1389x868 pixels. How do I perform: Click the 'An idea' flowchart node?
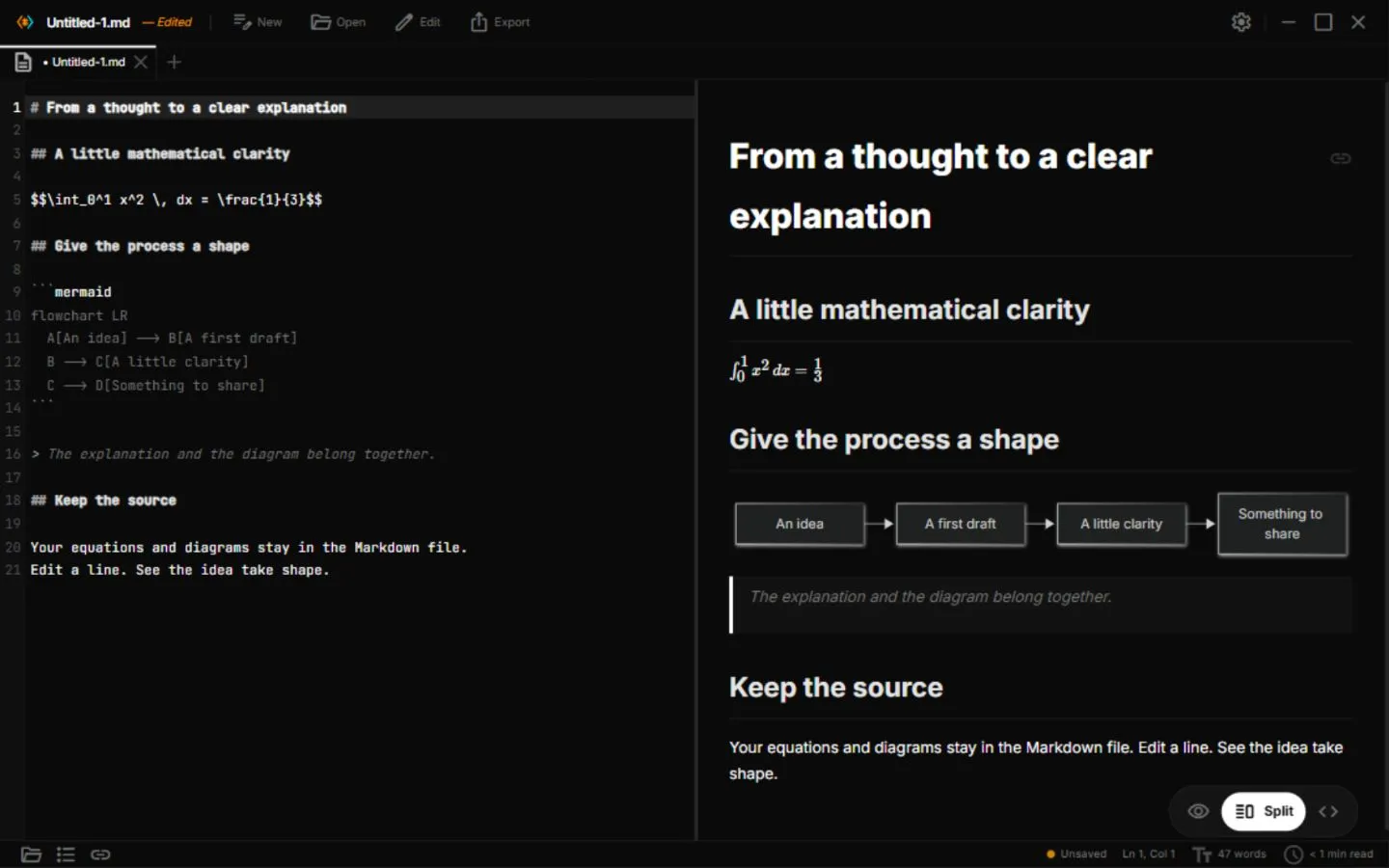tap(800, 524)
